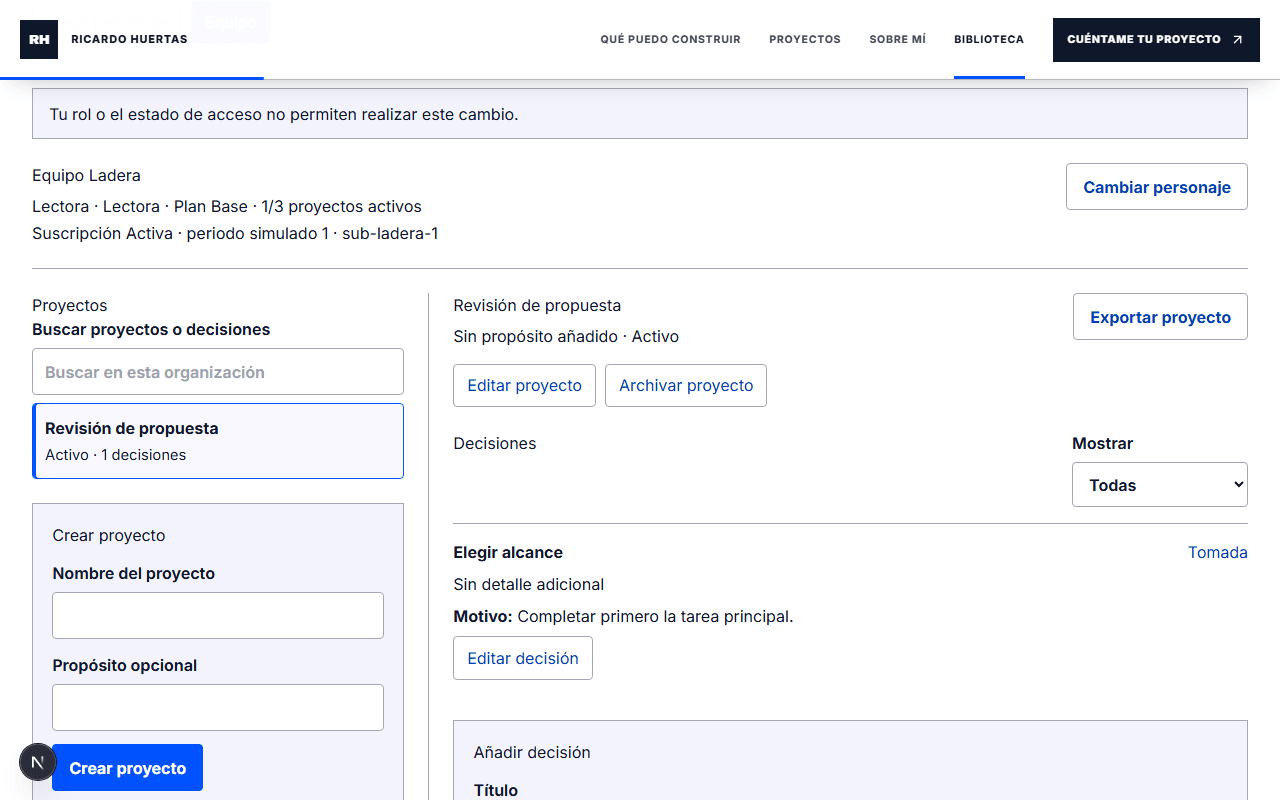
Task: Click 'Sin detalle adicional' text
Action: (529, 585)
